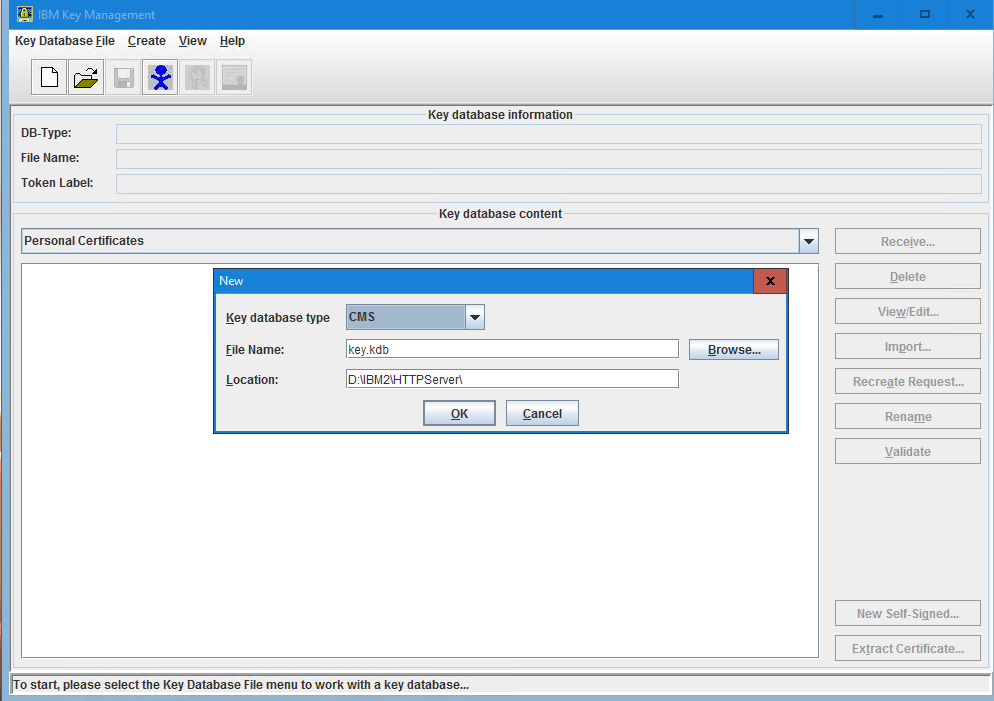The image size is (994, 701).
Task: Click the OK button in the New dialog
Action: pyautogui.click(x=459, y=413)
